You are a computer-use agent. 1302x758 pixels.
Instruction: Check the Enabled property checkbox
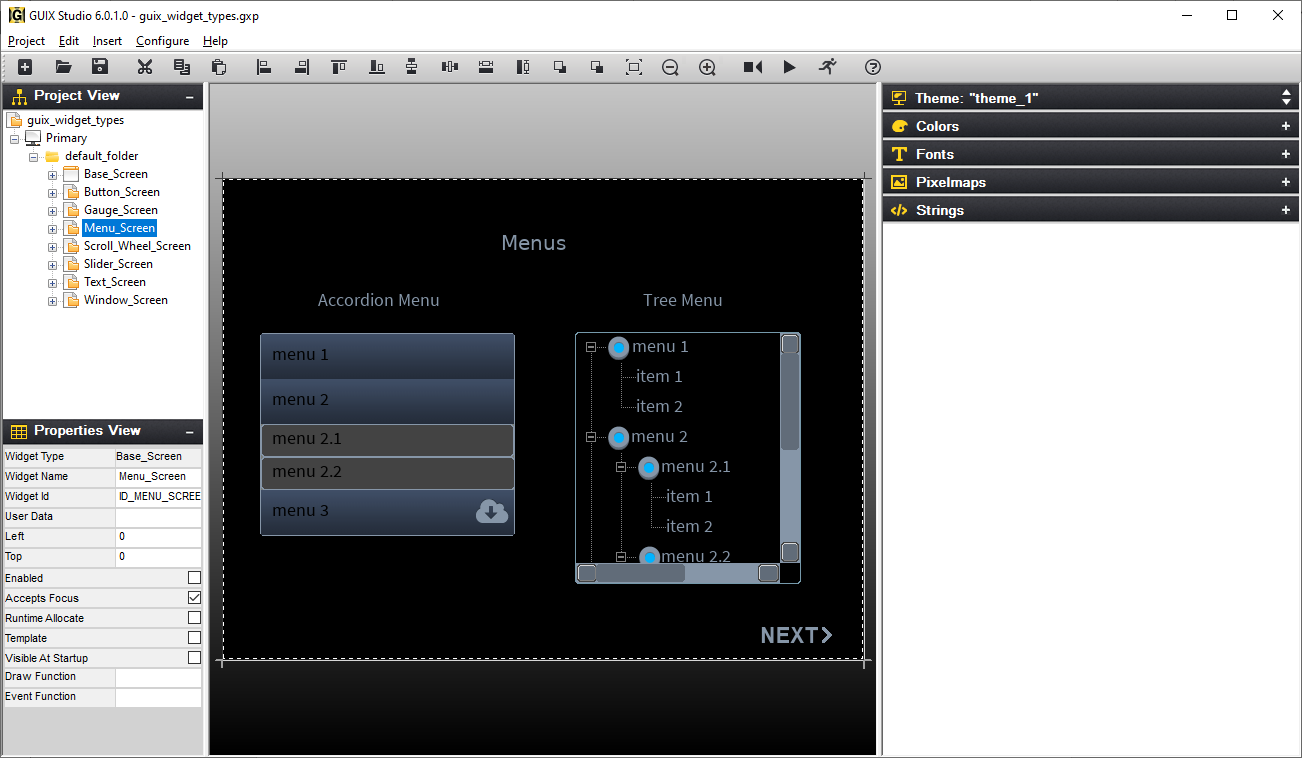tap(194, 577)
